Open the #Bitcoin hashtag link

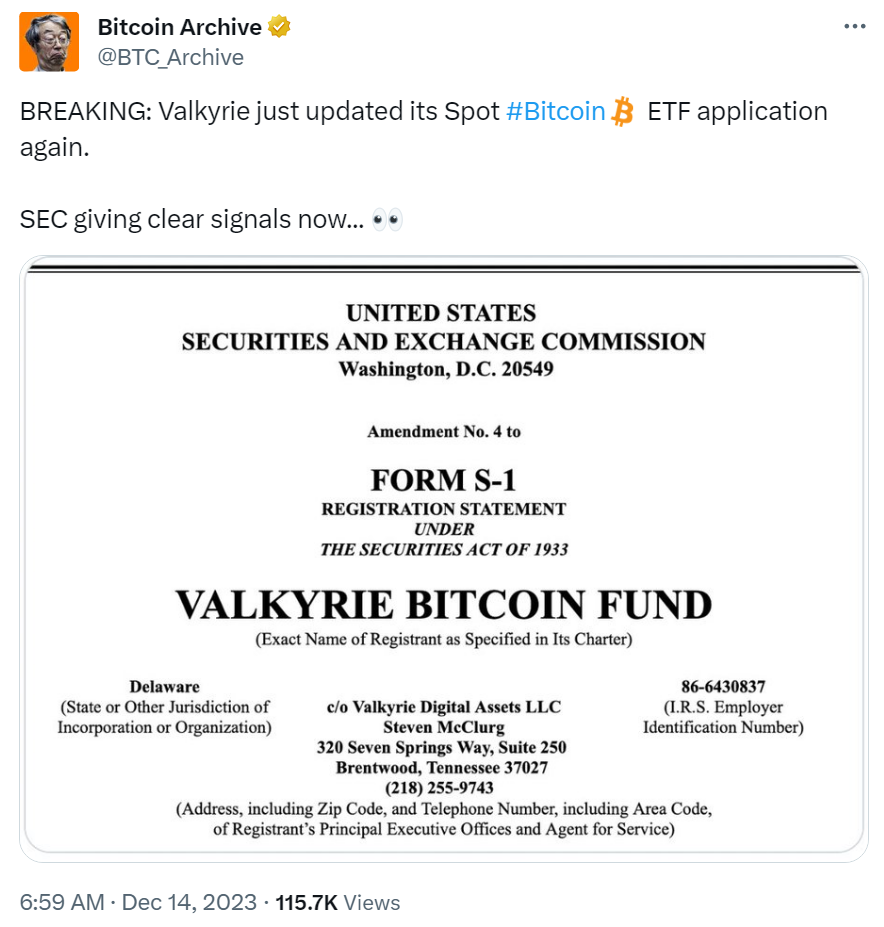pyautogui.click(x=556, y=111)
